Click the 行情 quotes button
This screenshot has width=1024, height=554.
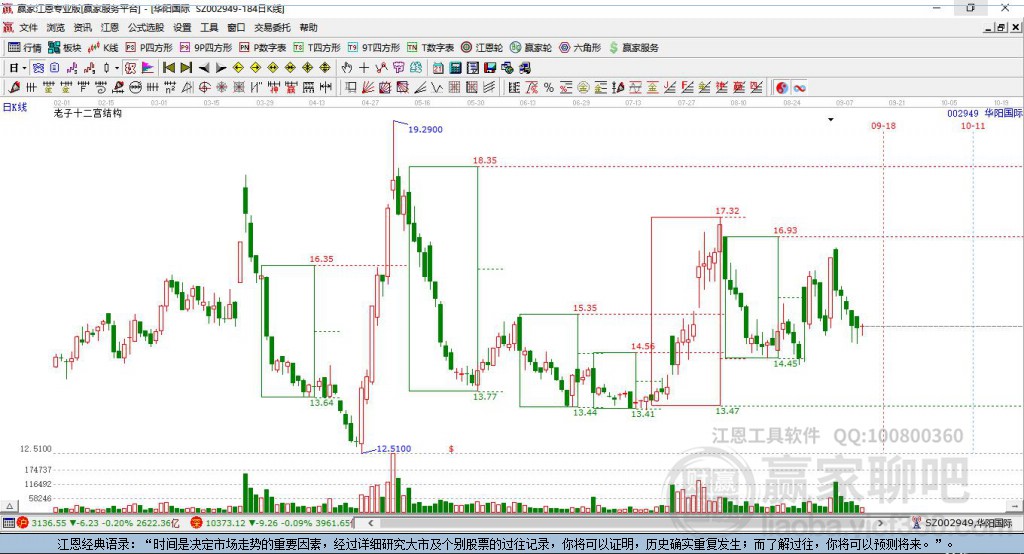click(25, 48)
